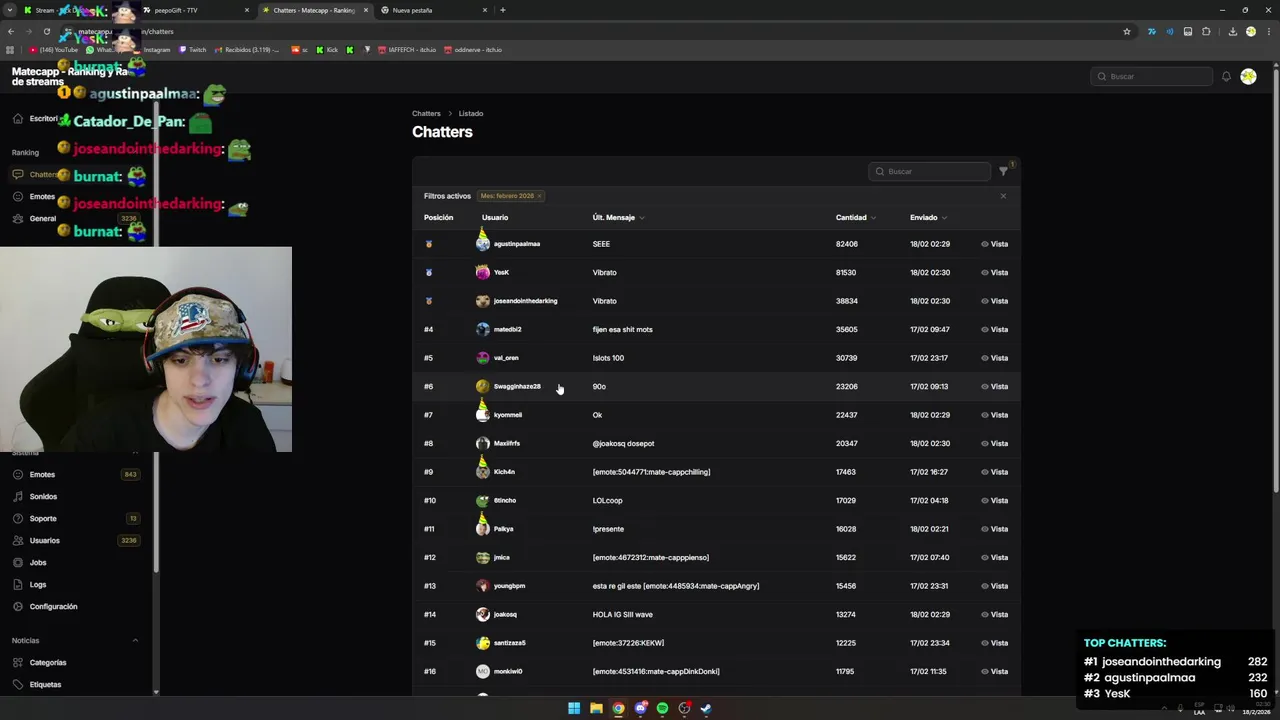
Task: Click Vista for matedbi2 row
Action: (x=994, y=329)
